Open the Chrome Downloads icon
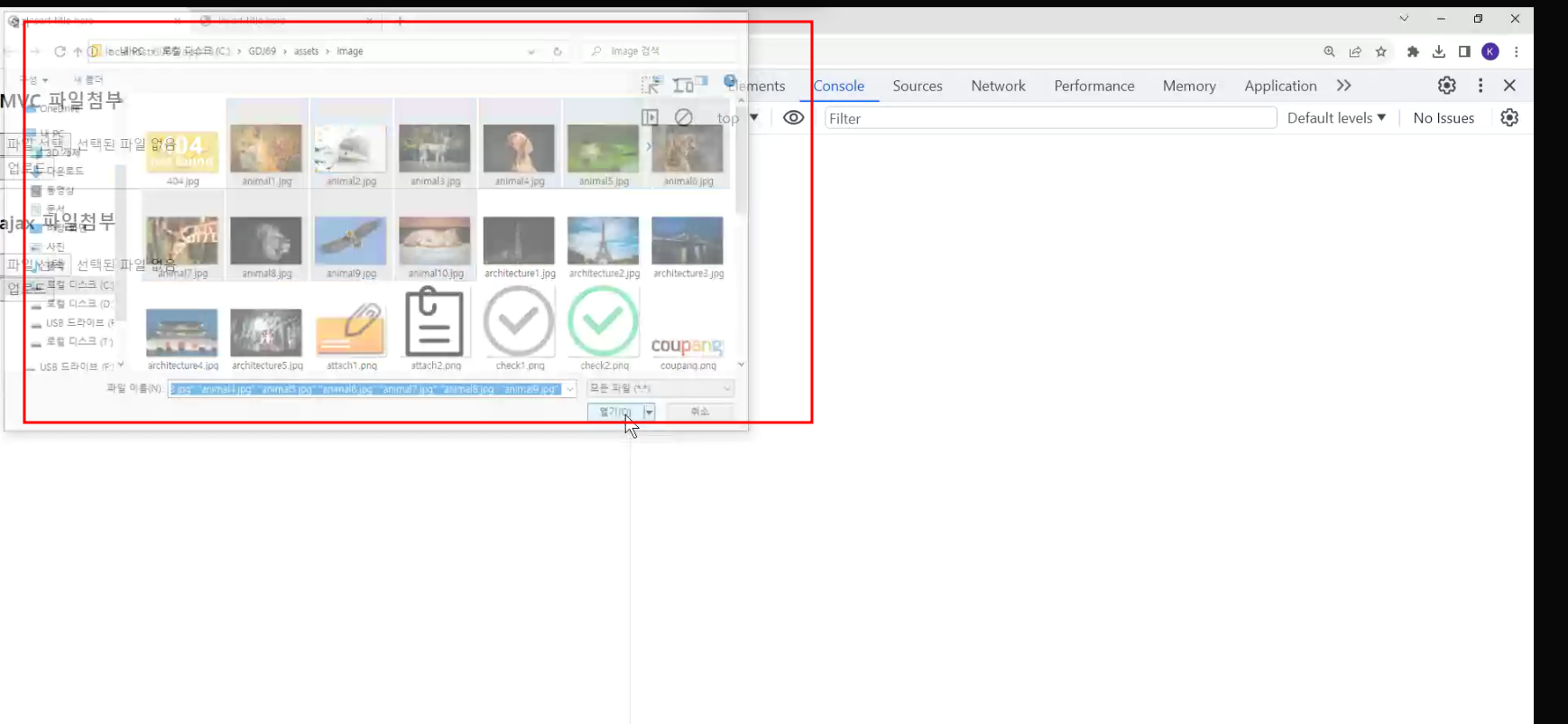 click(1439, 52)
